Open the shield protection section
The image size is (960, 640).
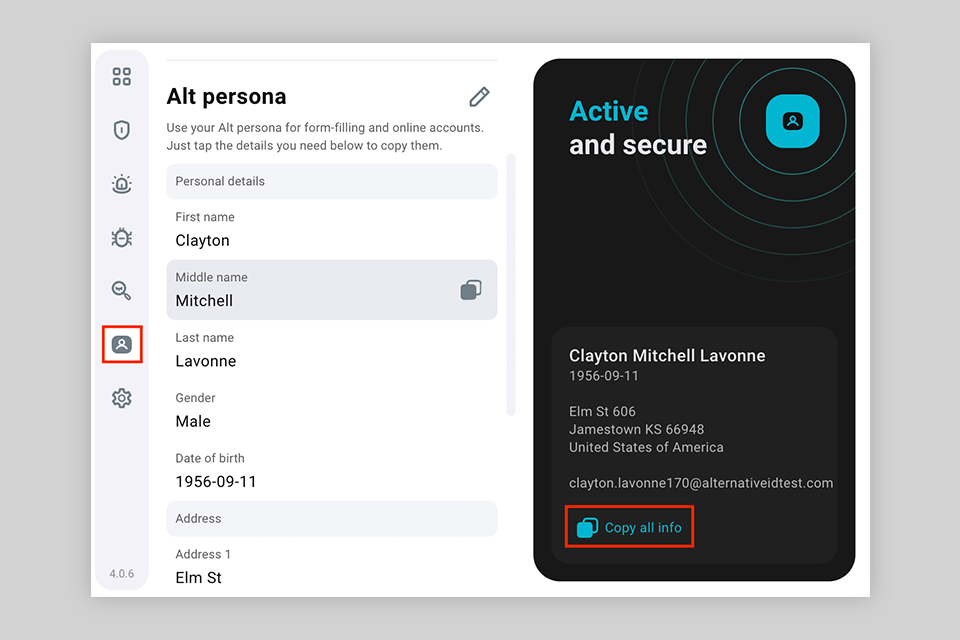(x=122, y=130)
